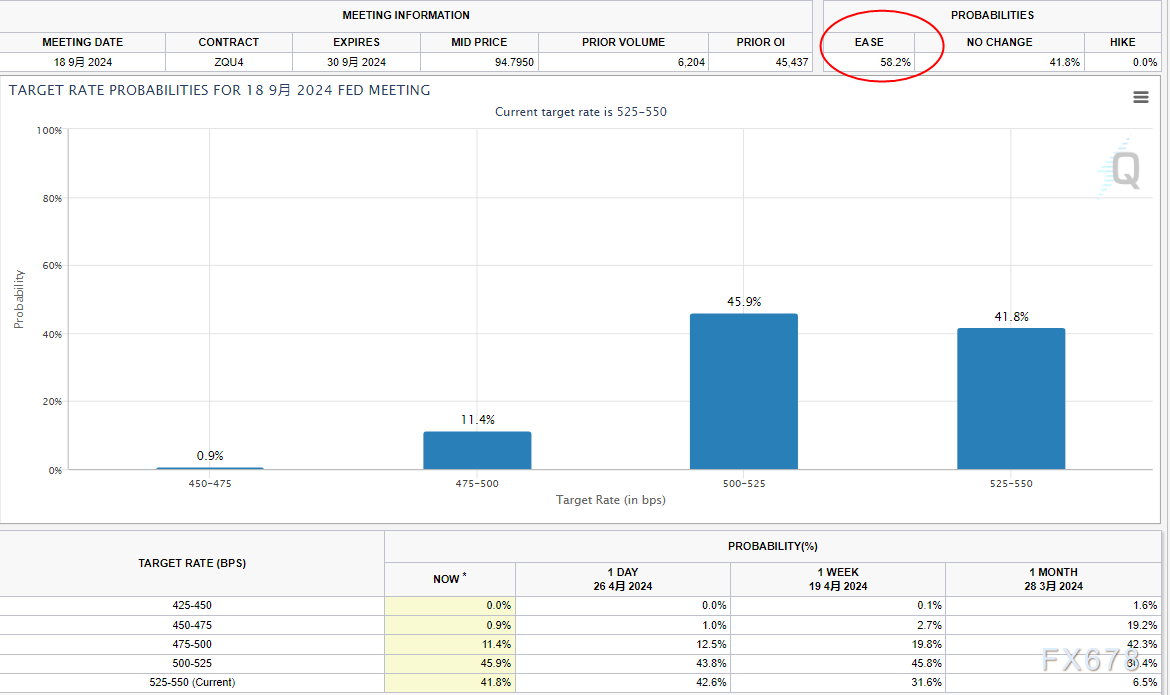Click the small 450-475 bar
Screen dimensions: 1170x695
coord(210,468)
